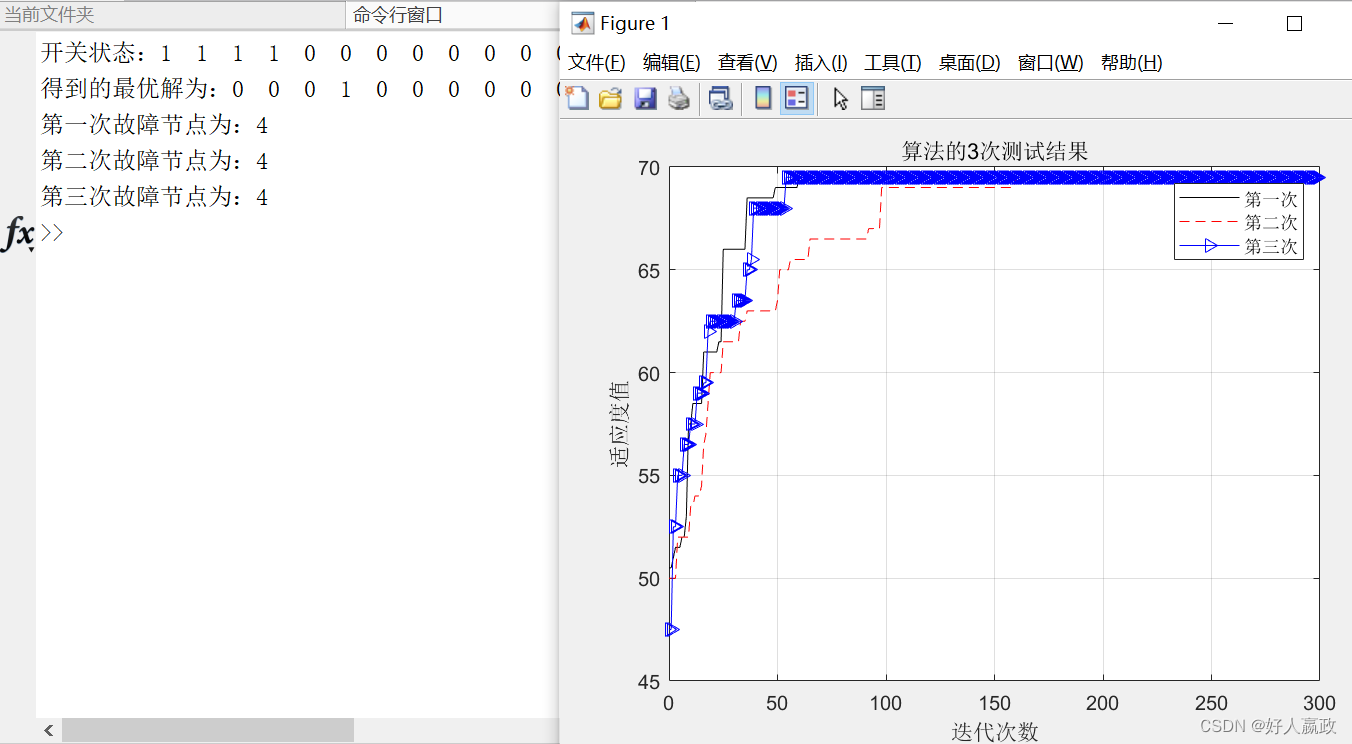Click the 得到的最优解为 output line

tap(298, 89)
